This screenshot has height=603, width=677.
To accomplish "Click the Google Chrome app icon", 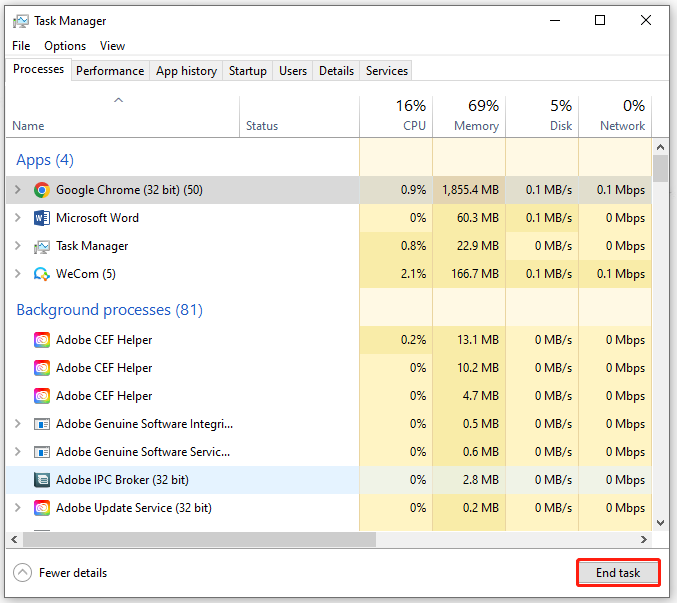I will pos(42,190).
